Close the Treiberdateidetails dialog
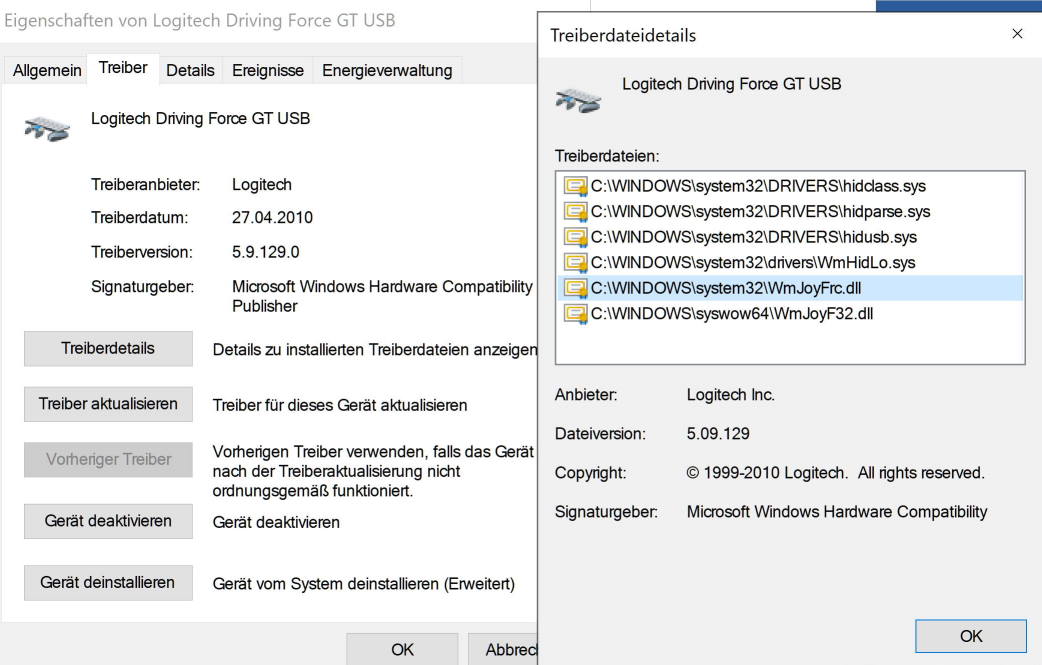Screen dimensions: 1042x665 (1017, 34)
